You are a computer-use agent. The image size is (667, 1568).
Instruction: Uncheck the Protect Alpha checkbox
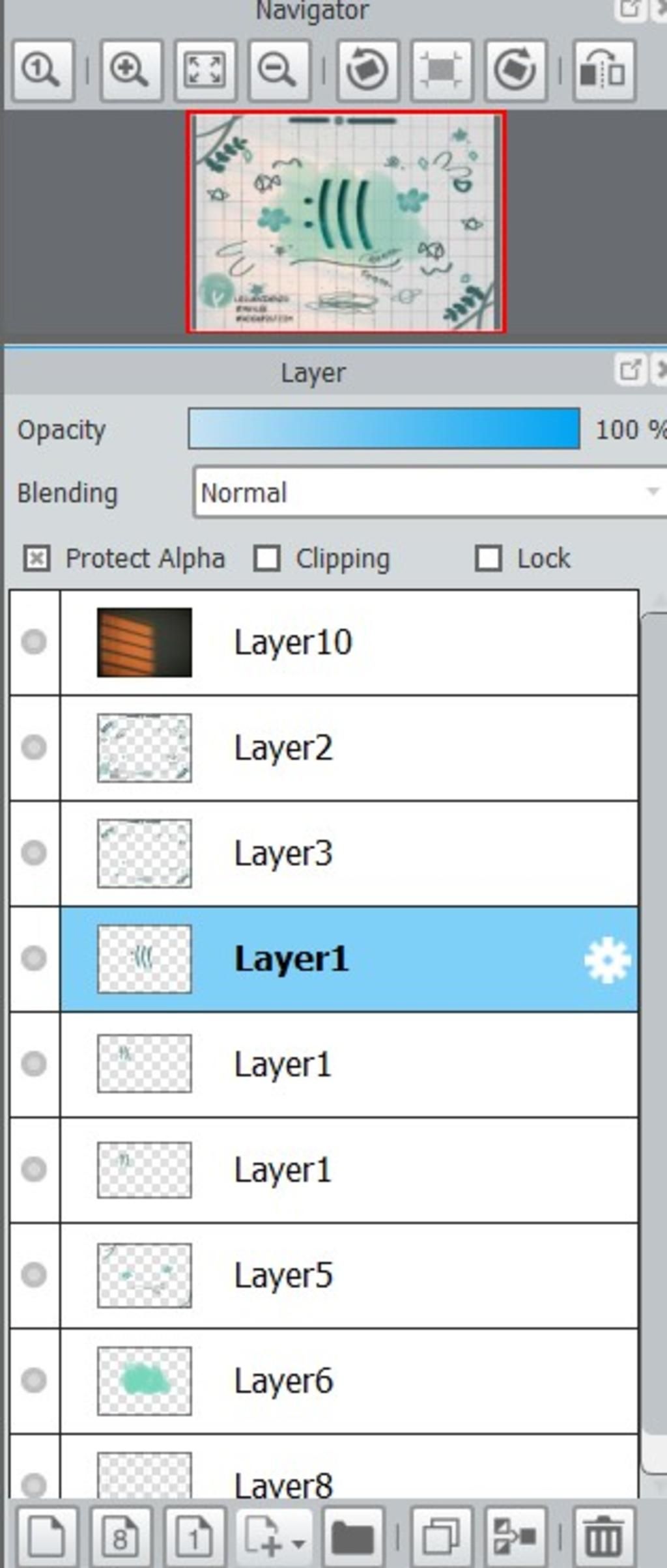[36, 559]
